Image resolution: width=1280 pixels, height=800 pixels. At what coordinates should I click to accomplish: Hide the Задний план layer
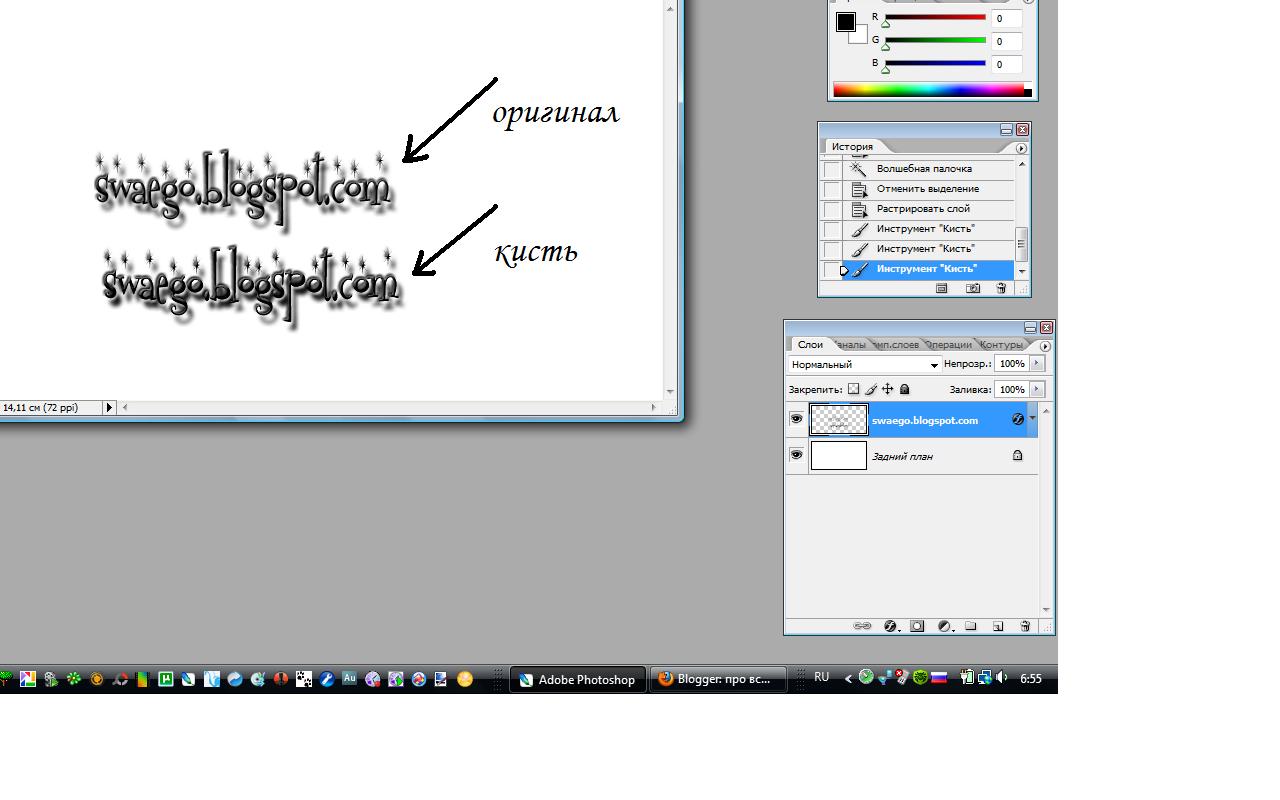(x=796, y=455)
